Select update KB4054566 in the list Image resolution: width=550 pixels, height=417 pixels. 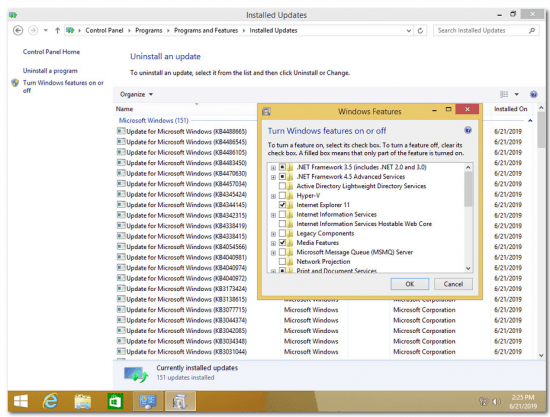pos(186,247)
